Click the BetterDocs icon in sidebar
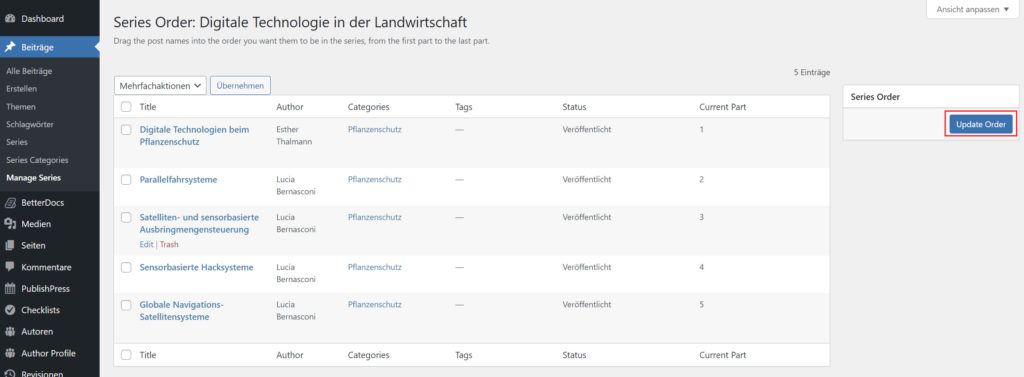This screenshot has width=1024, height=377. coord(10,203)
